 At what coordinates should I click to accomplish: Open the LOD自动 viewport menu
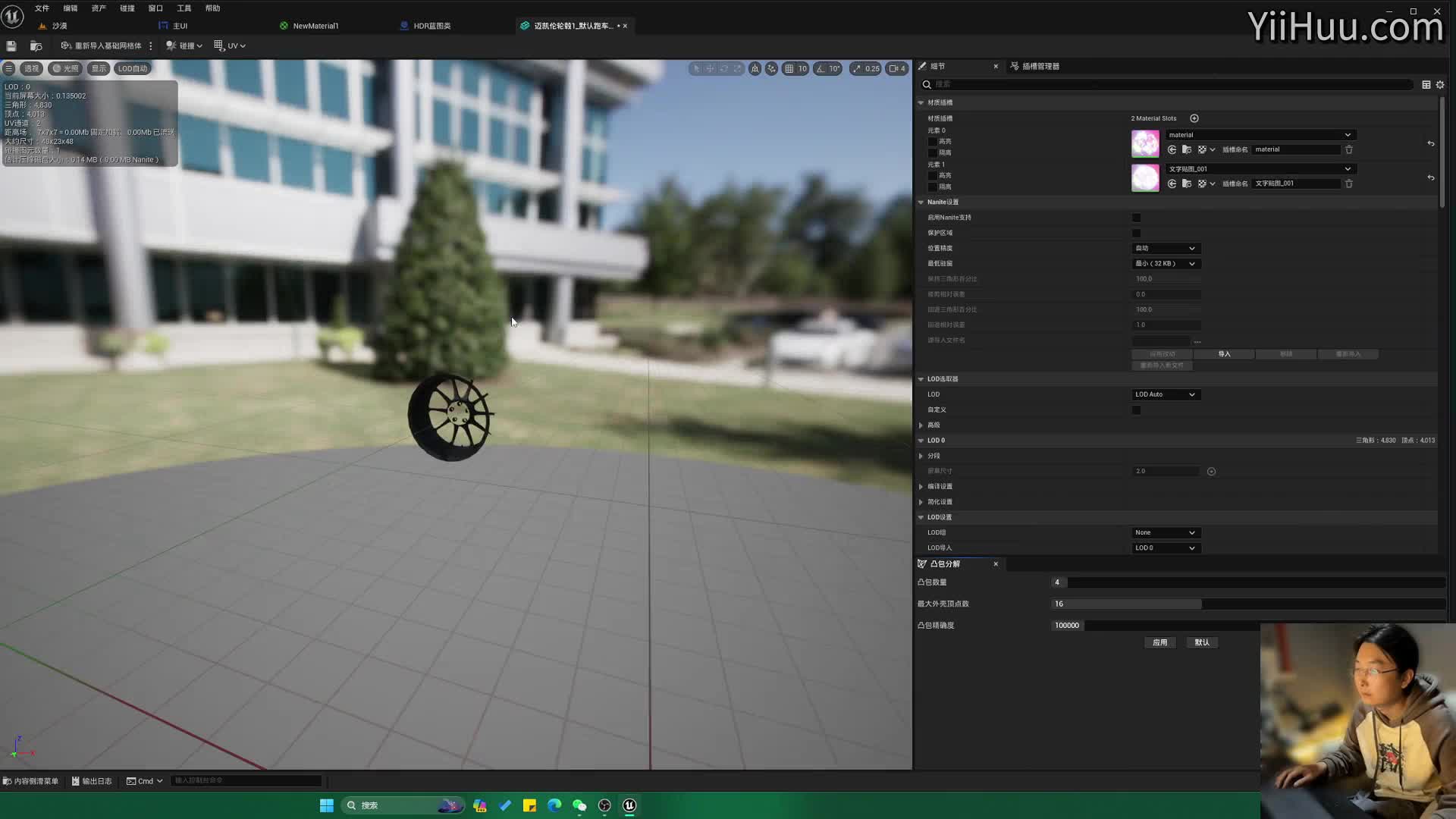pyautogui.click(x=133, y=68)
